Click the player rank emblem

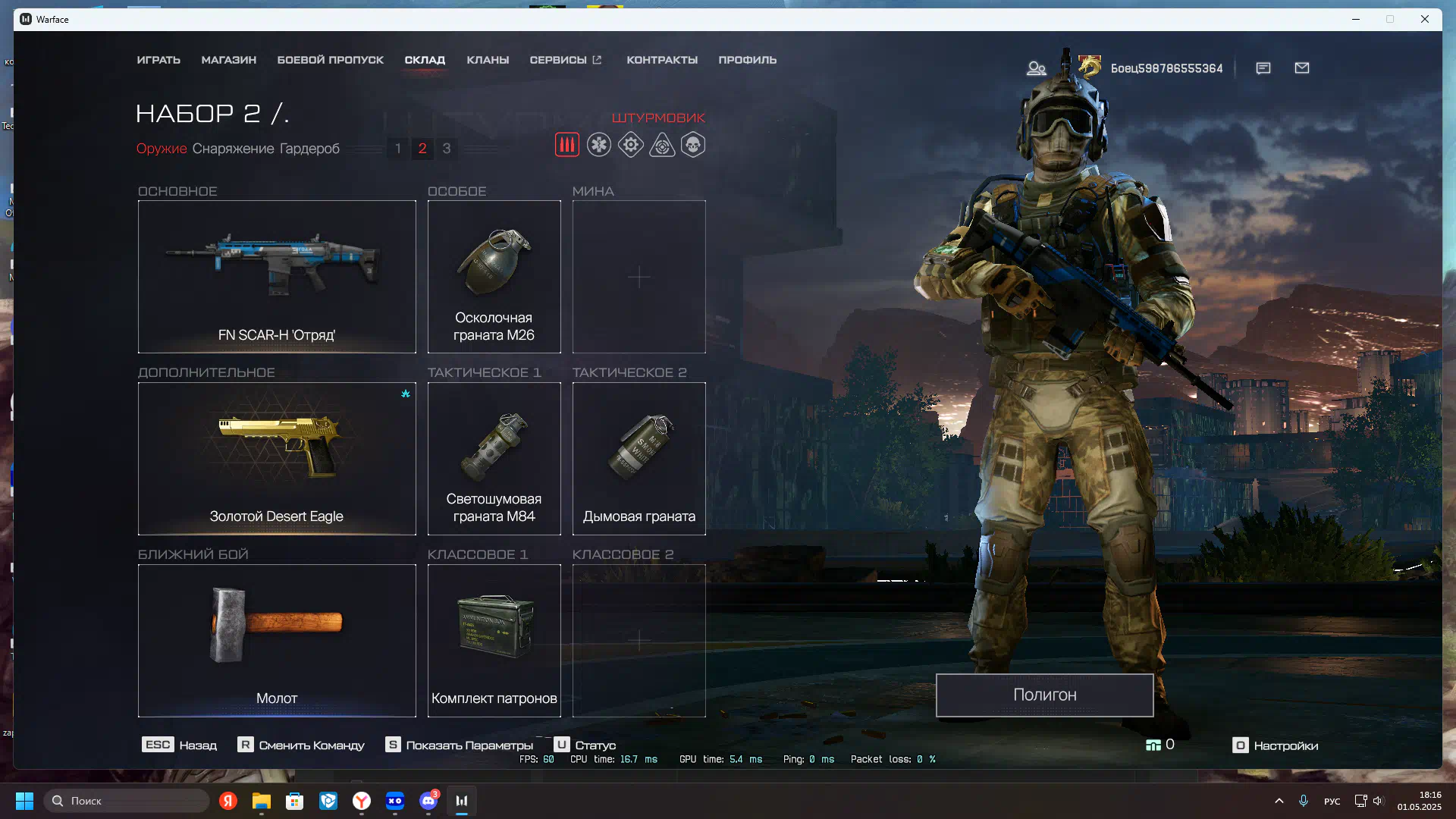point(1090,67)
